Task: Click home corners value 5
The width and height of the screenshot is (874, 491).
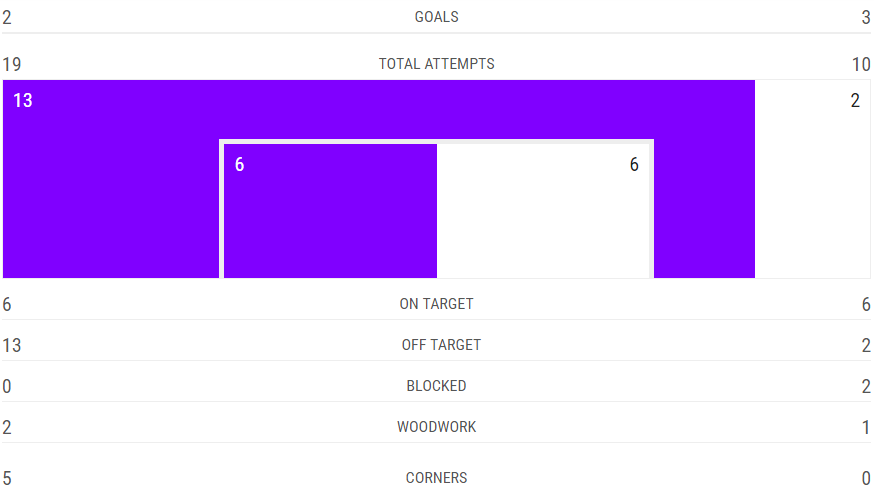Action: pos(7,478)
